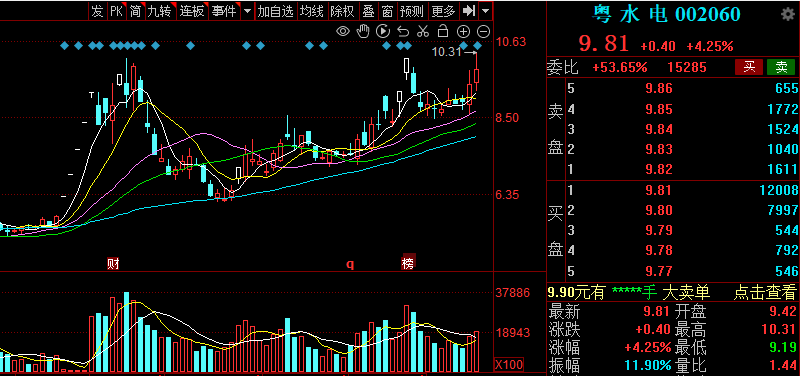Click the 财 marker on chart
Screen dimensions: 800x376
click(x=113, y=264)
